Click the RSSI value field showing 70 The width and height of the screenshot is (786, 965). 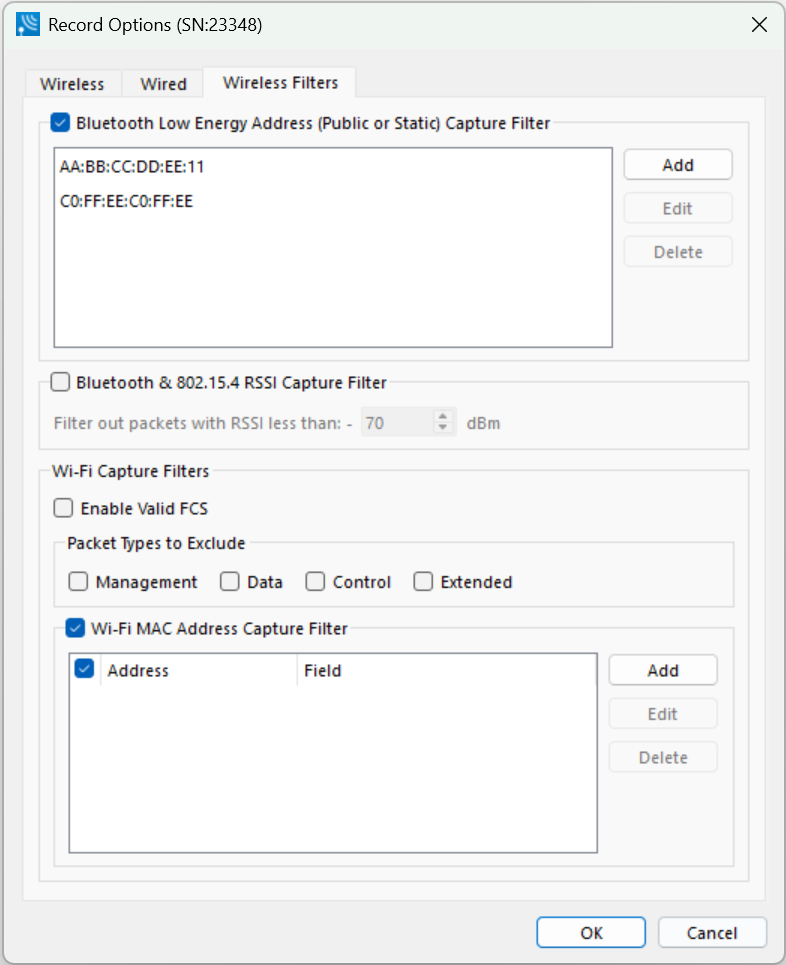[x=397, y=423]
